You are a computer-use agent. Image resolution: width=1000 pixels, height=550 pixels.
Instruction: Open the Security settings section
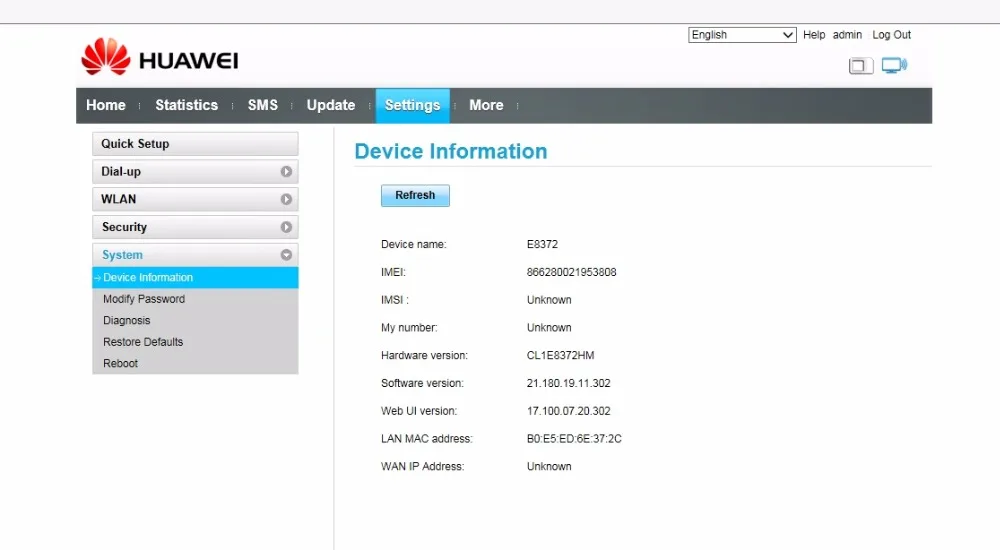pos(195,227)
